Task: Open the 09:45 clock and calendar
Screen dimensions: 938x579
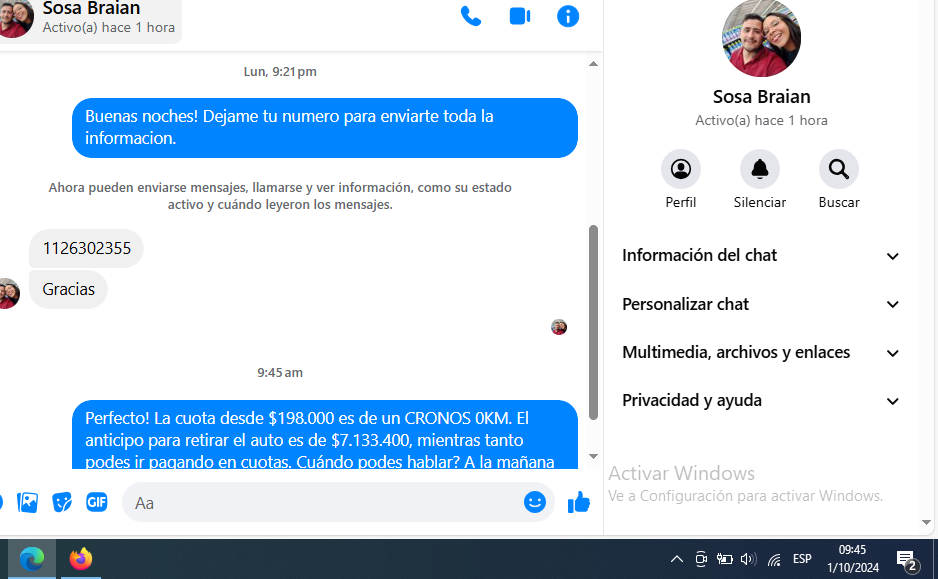Action: 852,559
